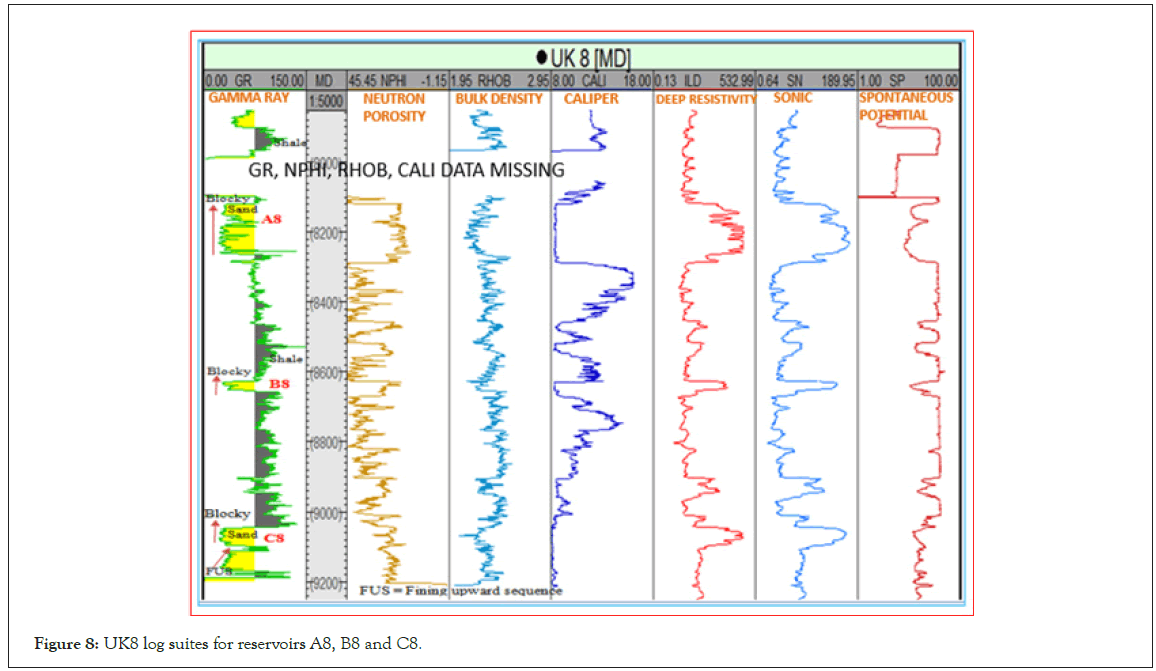Choose the ILD track header
Image resolution: width=1156 pixels, height=671 pixels.
click(x=704, y=80)
